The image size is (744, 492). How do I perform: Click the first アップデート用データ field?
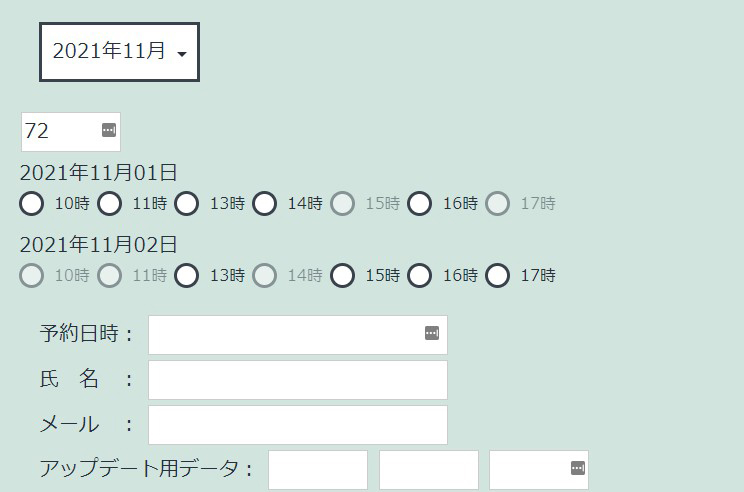click(318, 470)
